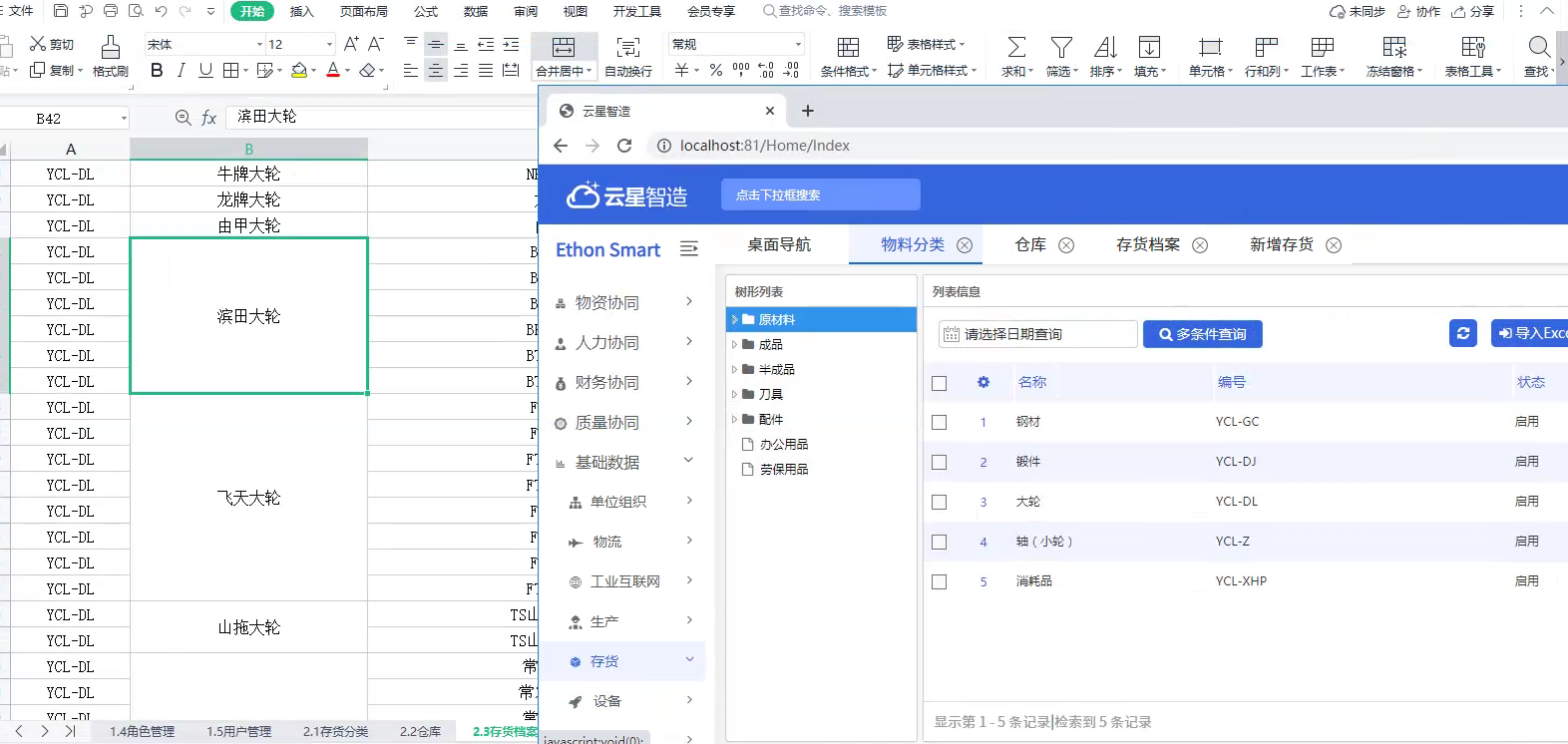Select all rows with the header checkbox
1568x744 pixels.
939,383
